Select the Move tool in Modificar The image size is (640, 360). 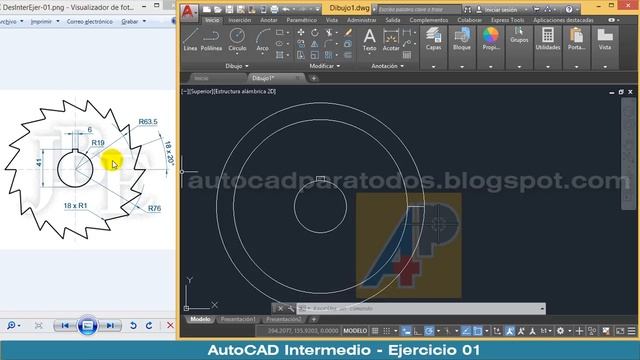coord(301,32)
